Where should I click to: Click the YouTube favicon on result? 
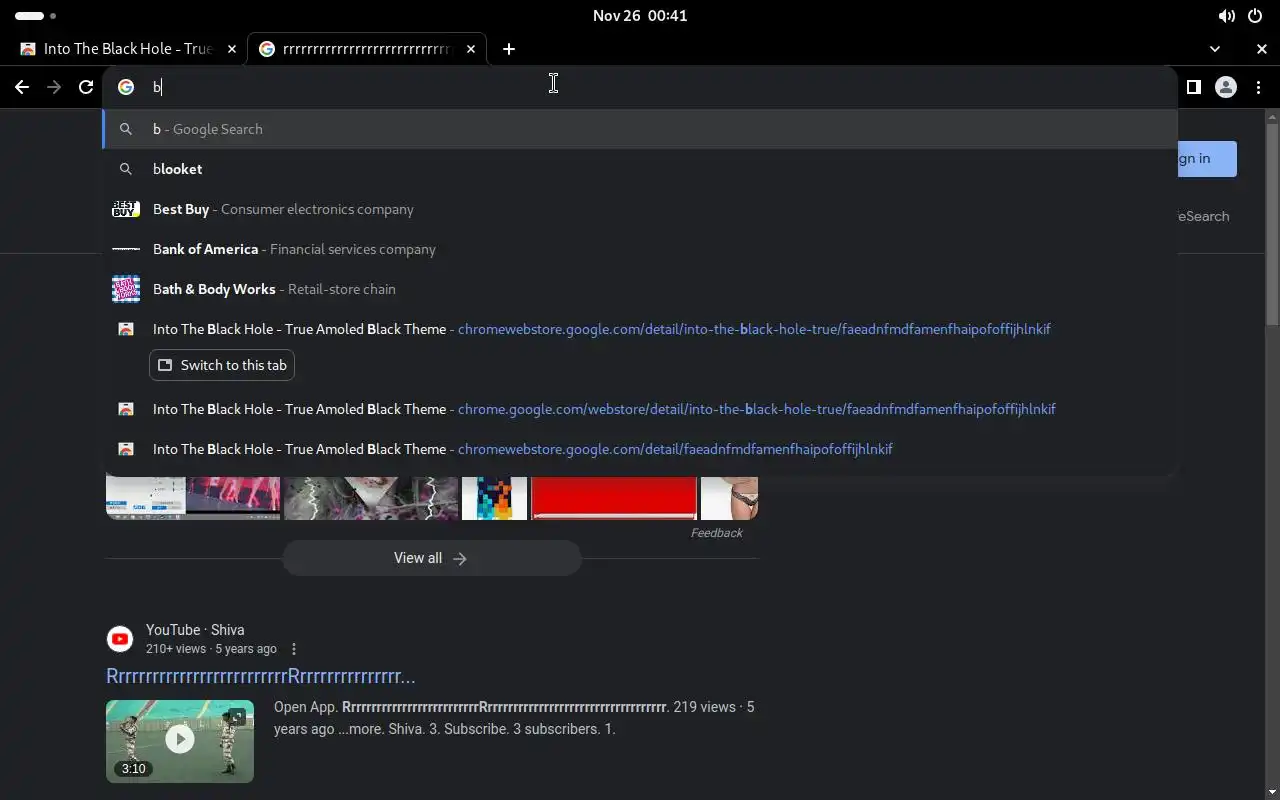click(120, 639)
